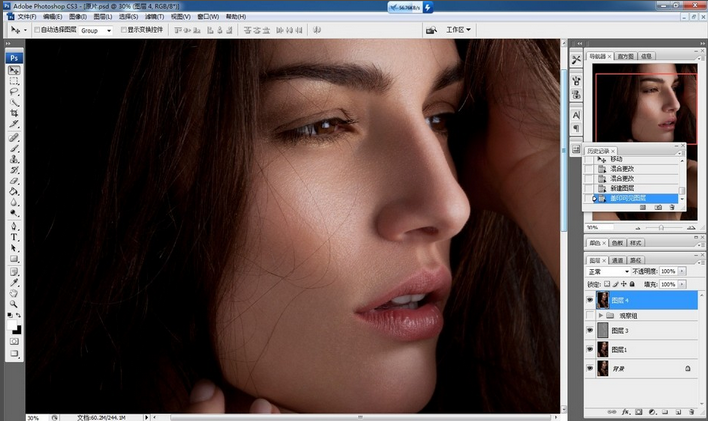Select the 移动 history state
The image size is (708, 421).
coord(631,159)
